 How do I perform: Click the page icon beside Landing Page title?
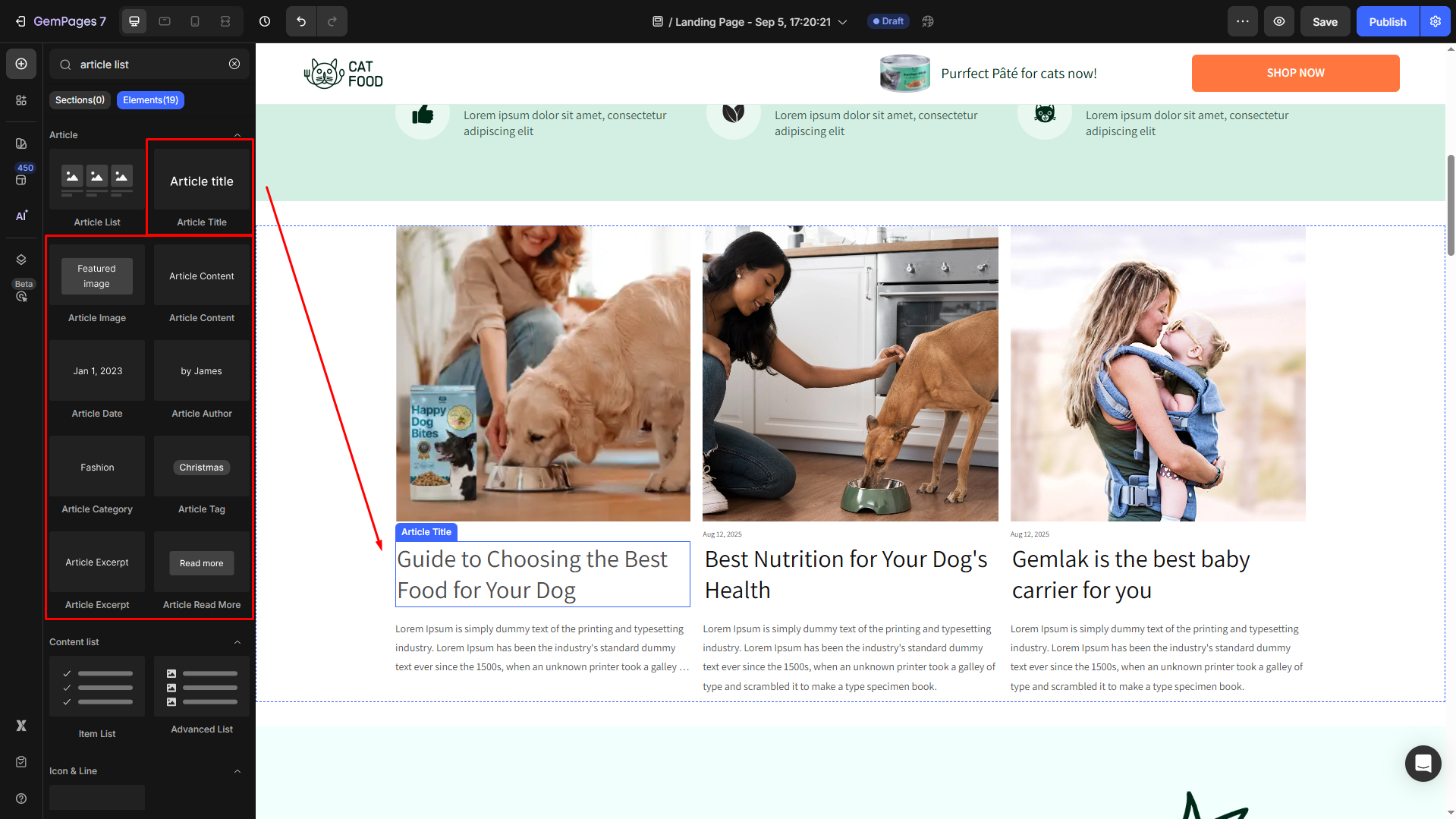[x=658, y=21]
